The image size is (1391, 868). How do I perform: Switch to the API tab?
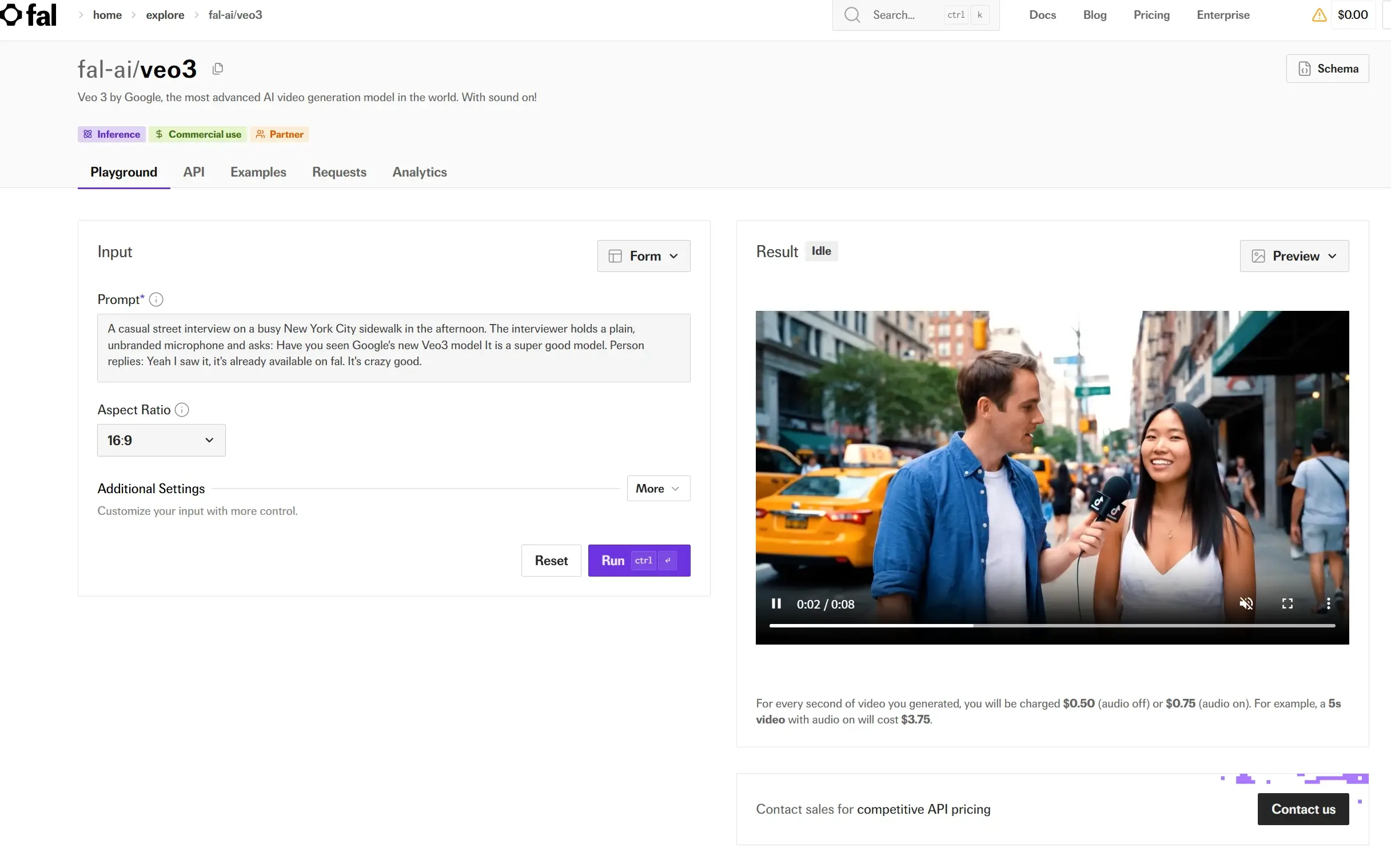click(x=194, y=172)
